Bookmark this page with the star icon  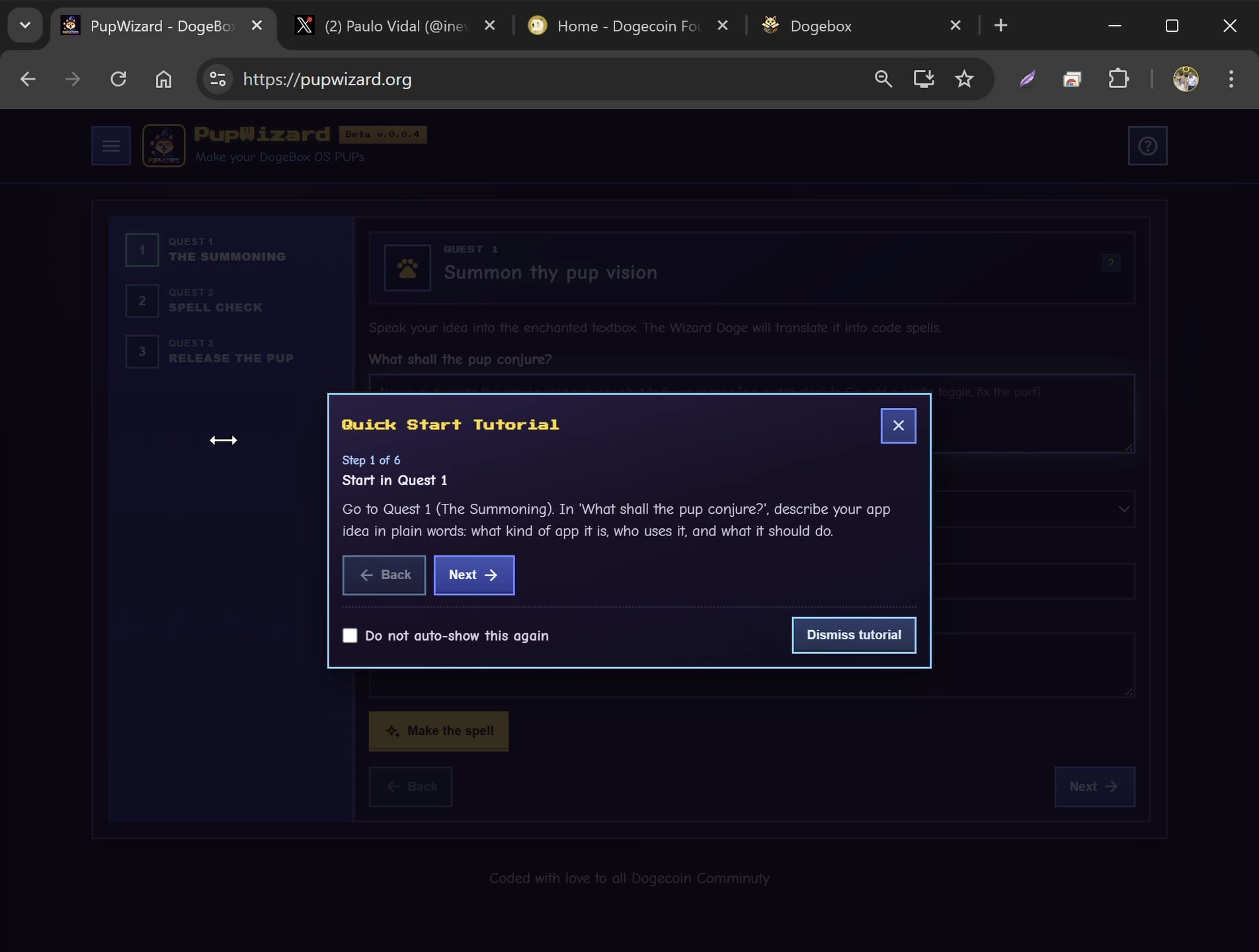pos(964,79)
